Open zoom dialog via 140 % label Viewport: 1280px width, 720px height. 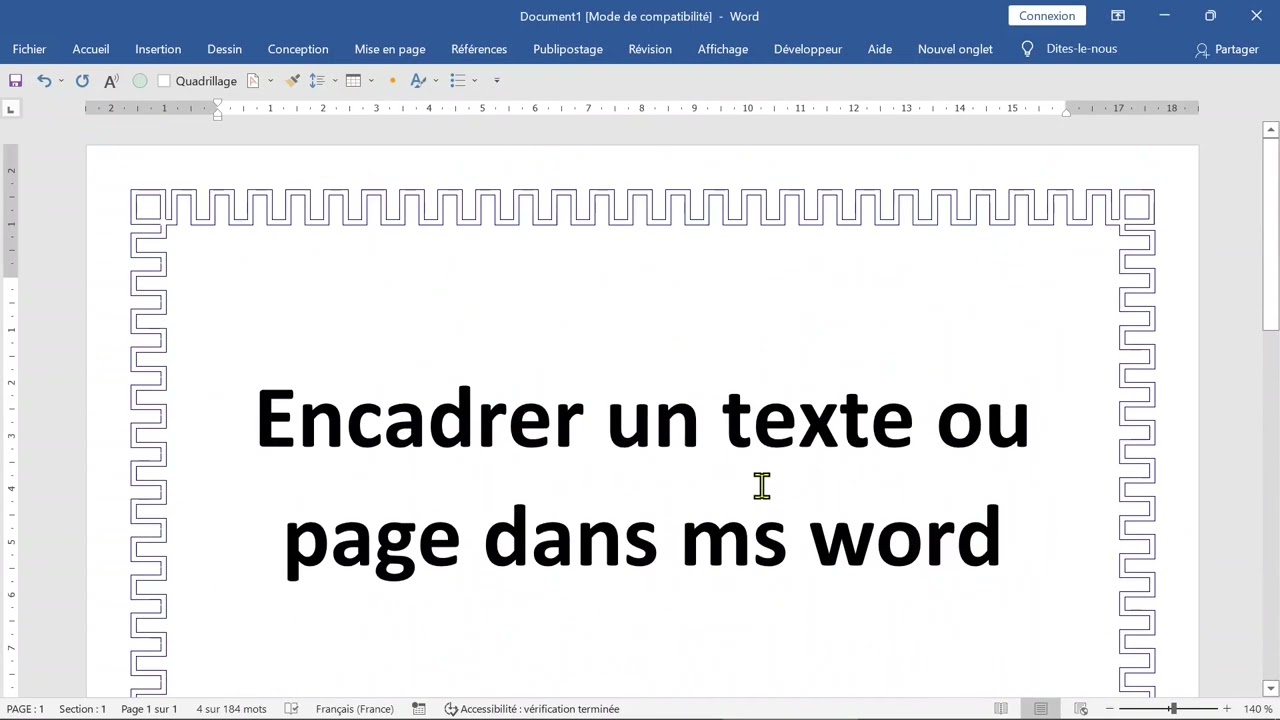click(1258, 709)
